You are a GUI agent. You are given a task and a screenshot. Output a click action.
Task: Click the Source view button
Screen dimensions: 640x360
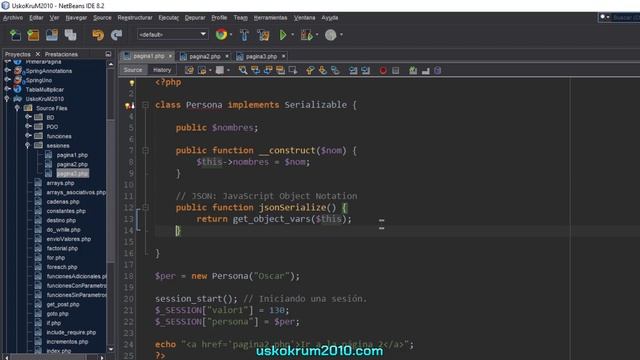[x=133, y=70]
